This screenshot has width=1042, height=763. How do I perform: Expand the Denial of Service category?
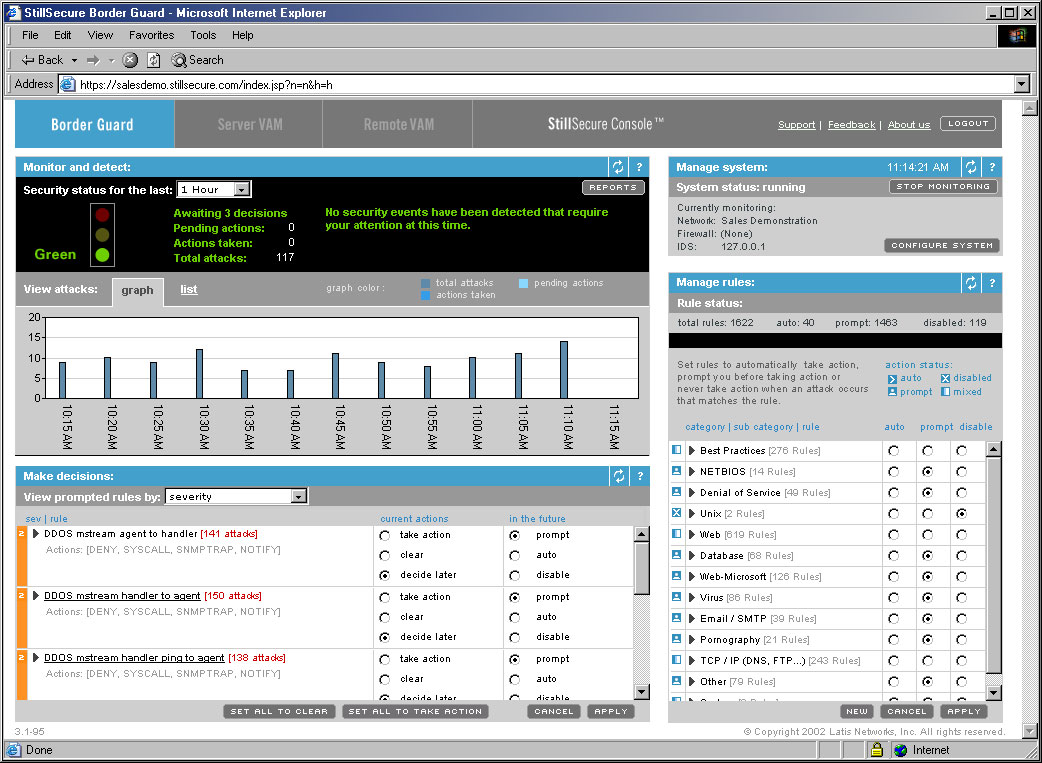tap(692, 492)
